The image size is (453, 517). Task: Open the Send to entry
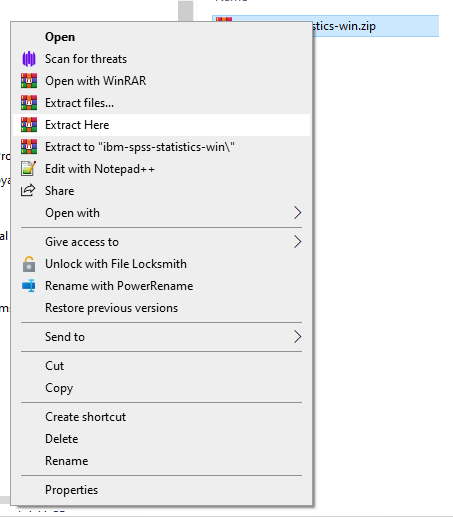pos(161,337)
